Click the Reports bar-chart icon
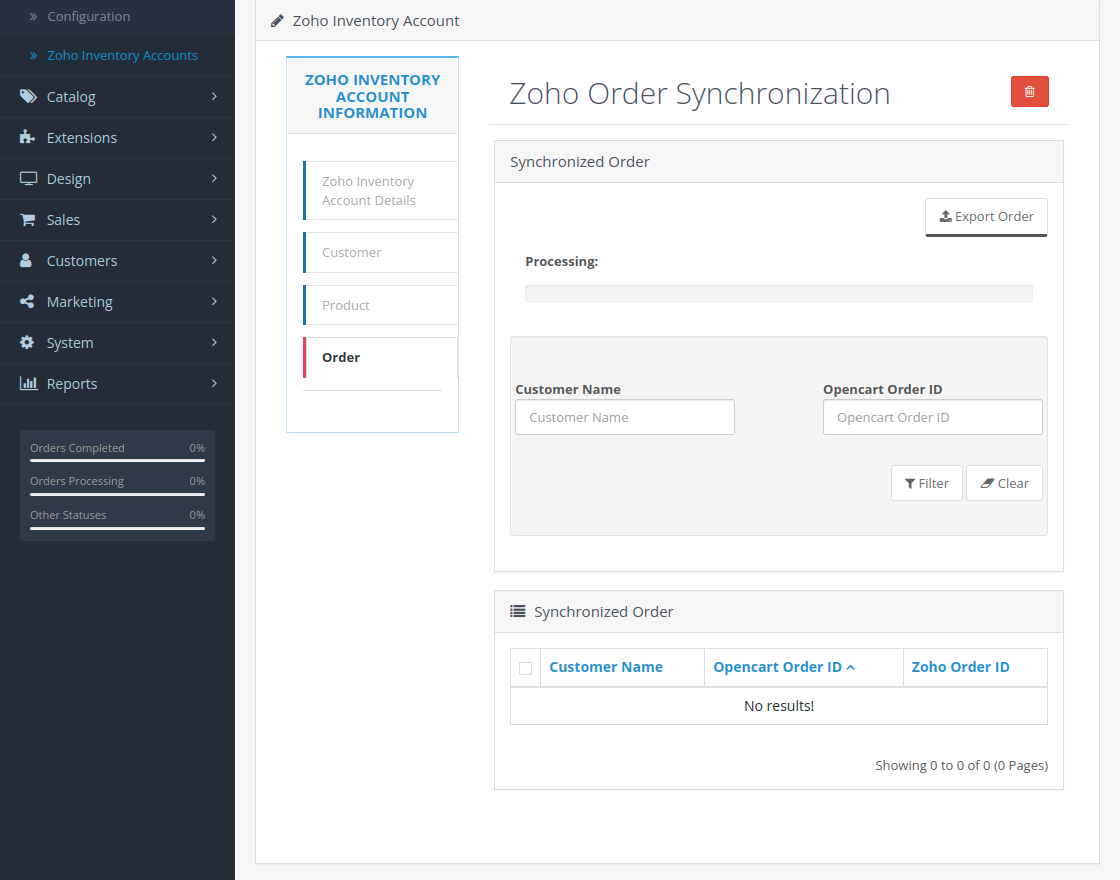Viewport: 1120px width, 880px height. (28, 384)
